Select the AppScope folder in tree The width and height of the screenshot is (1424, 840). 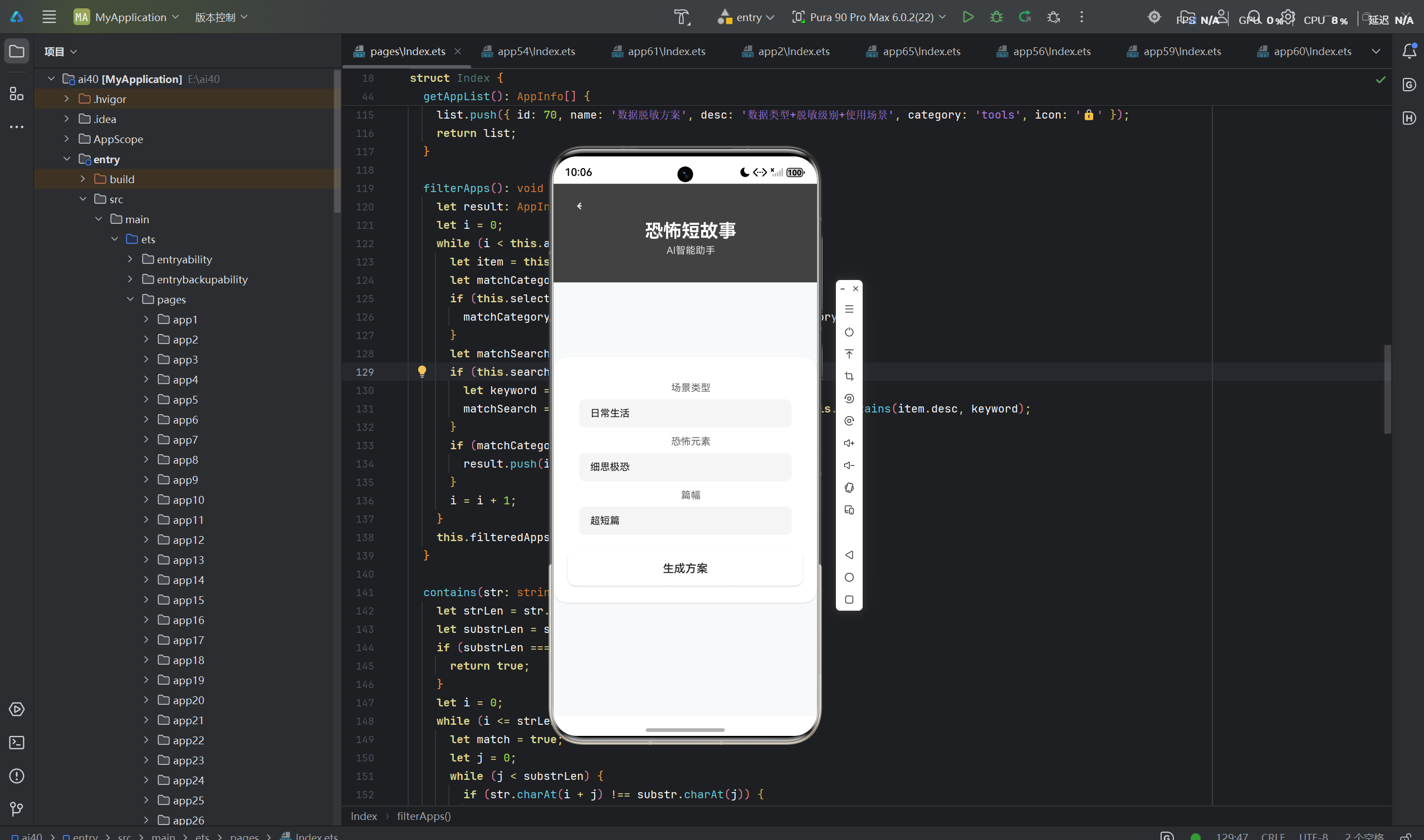[x=118, y=139]
